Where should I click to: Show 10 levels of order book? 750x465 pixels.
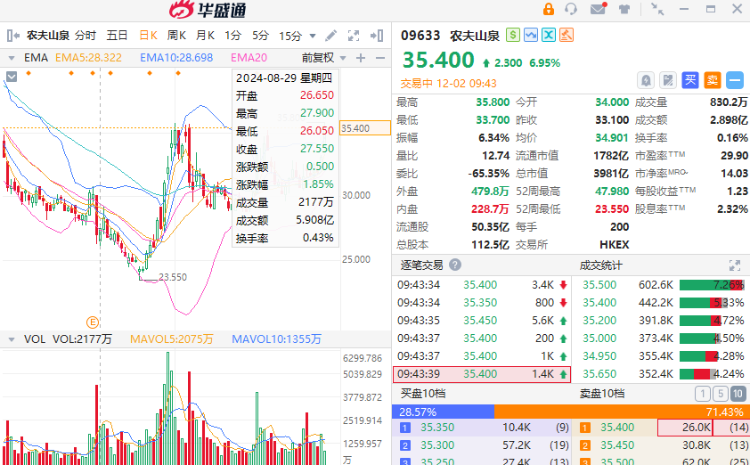tap(738, 394)
